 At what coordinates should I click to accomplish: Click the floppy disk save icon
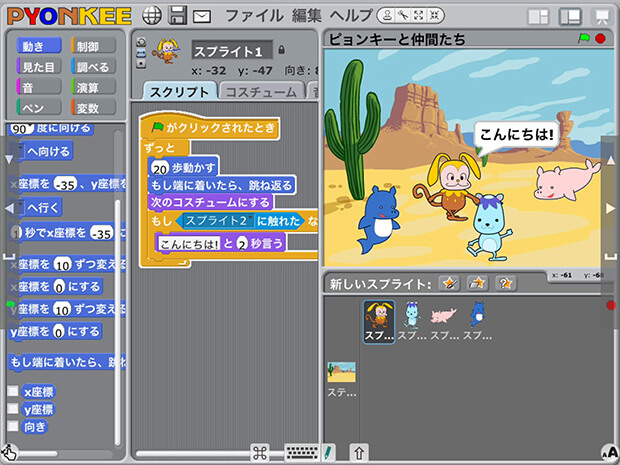[178, 16]
